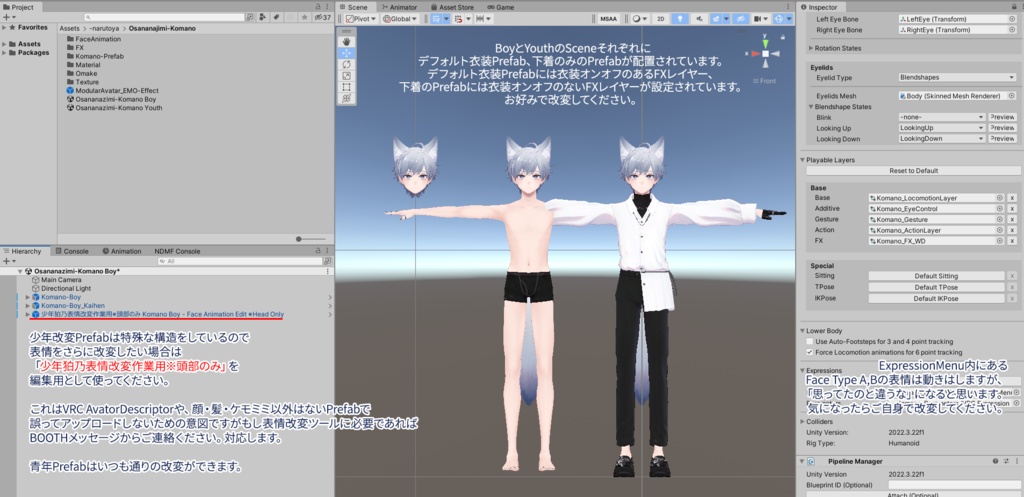Select the Move tool in Scene overlay
The height and width of the screenshot is (497, 1024).
(x=346, y=53)
